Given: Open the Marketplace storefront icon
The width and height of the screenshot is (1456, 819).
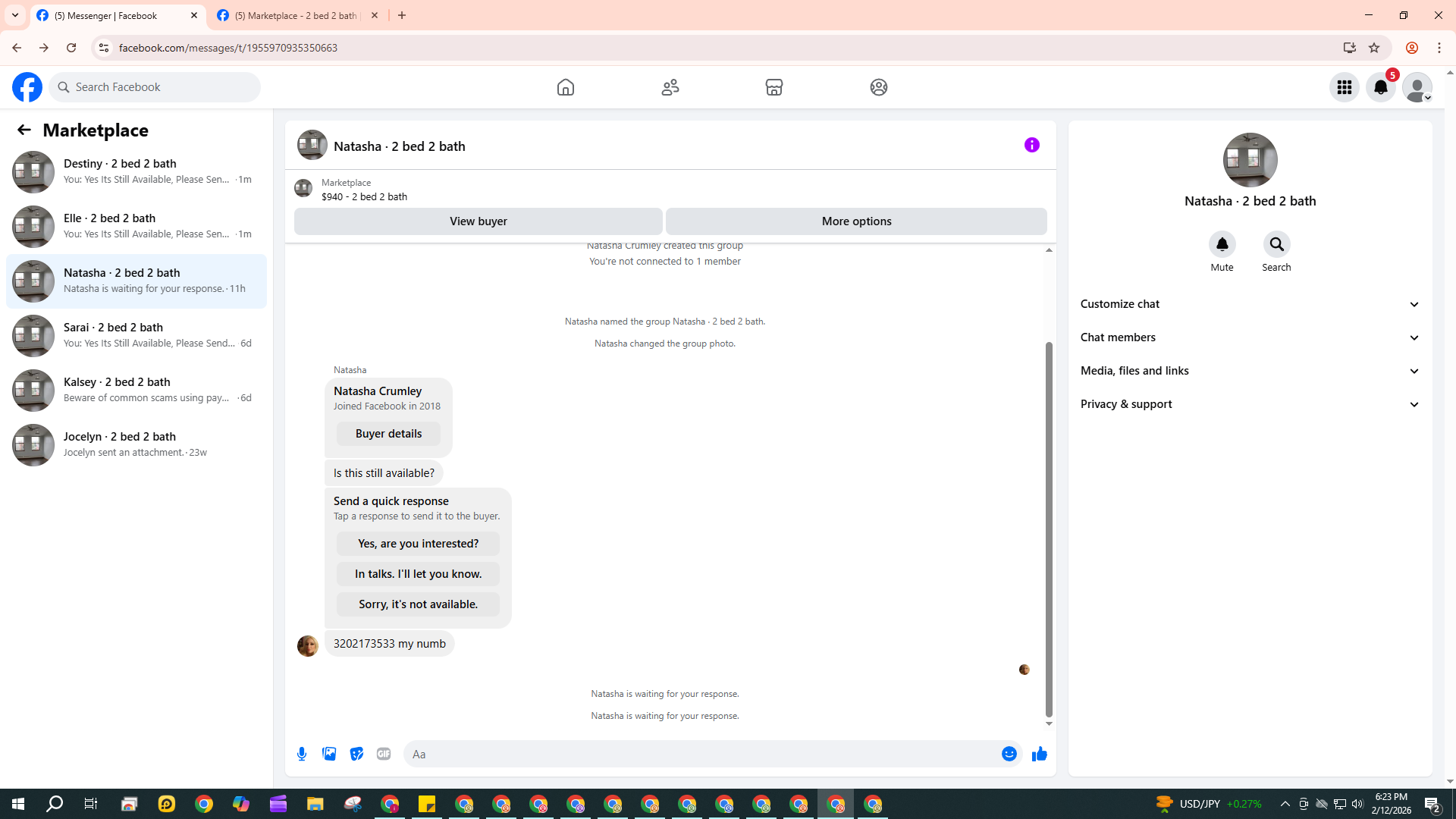Looking at the screenshot, I should (x=774, y=87).
